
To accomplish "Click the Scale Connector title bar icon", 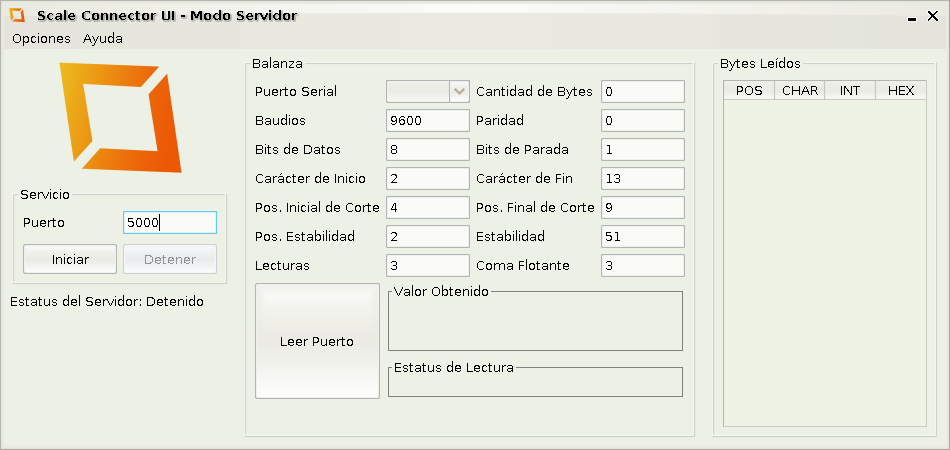I will pyautogui.click(x=17, y=16).
